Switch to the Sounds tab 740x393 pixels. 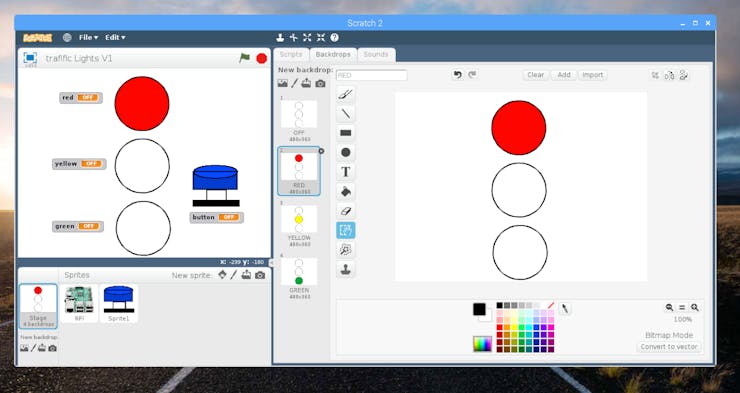click(x=376, y=55)
